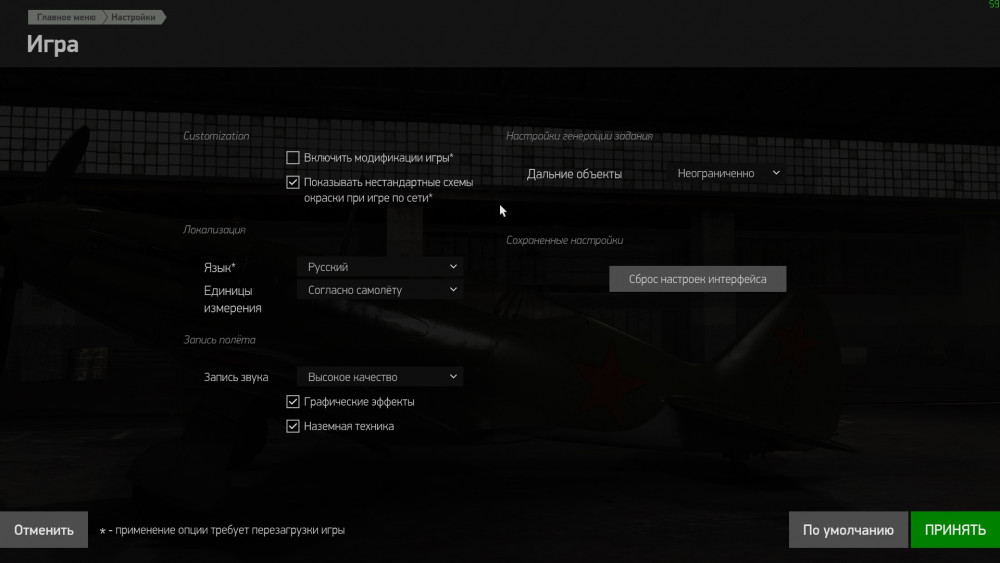Uncheck the Графические эффекты checkbox

click(x=293, y=402)
